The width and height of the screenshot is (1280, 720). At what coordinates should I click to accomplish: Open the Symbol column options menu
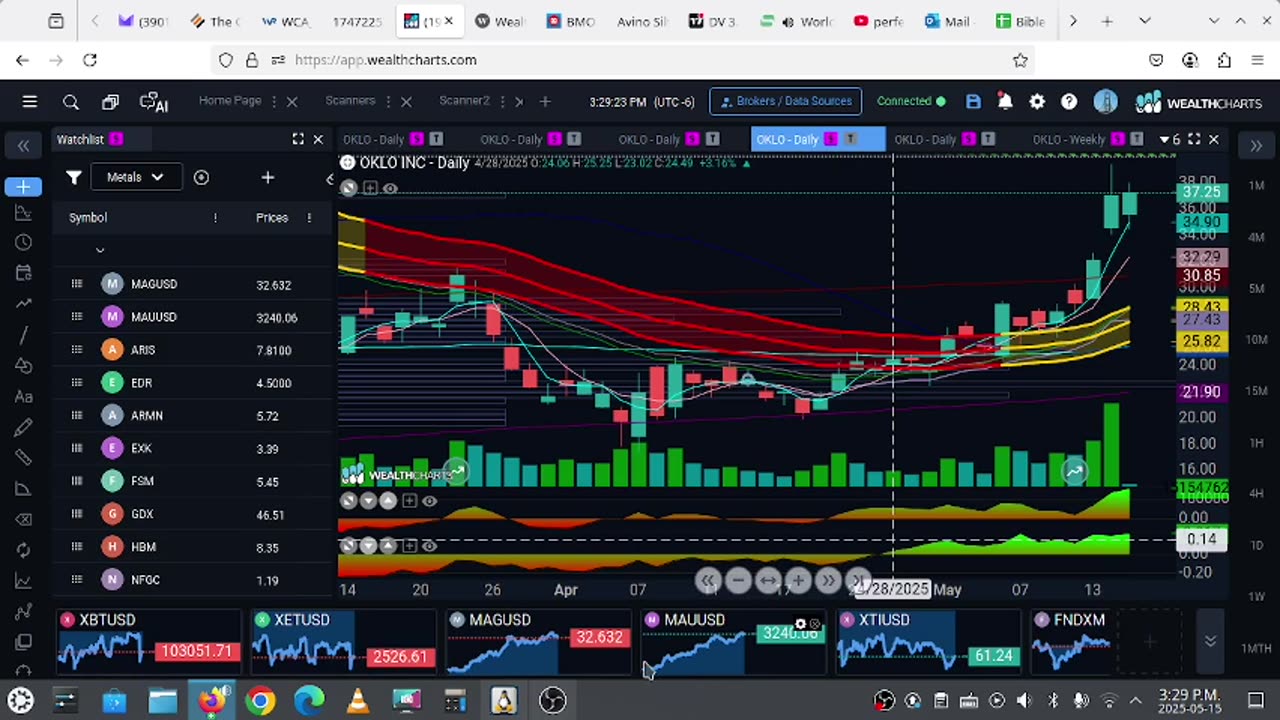(x=215, y=218)
